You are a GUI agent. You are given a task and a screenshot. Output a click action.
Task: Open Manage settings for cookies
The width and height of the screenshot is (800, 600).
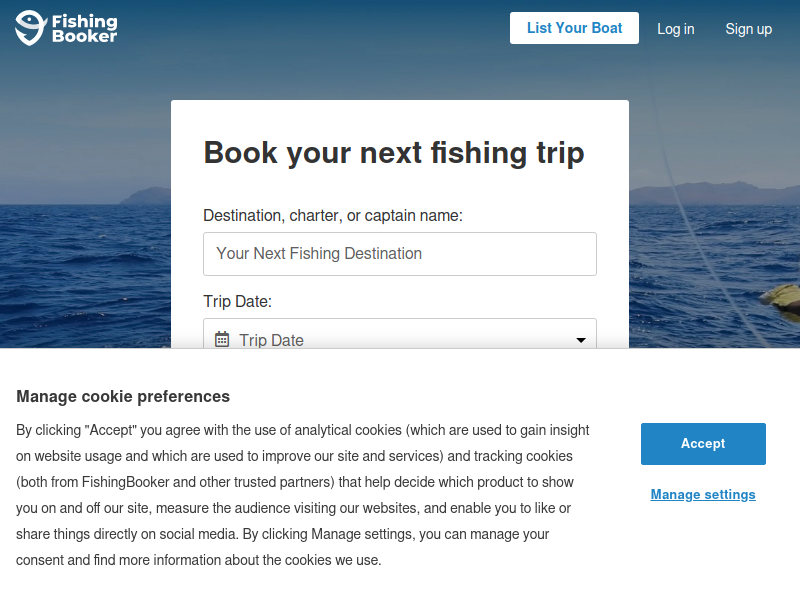click(703, 494)
